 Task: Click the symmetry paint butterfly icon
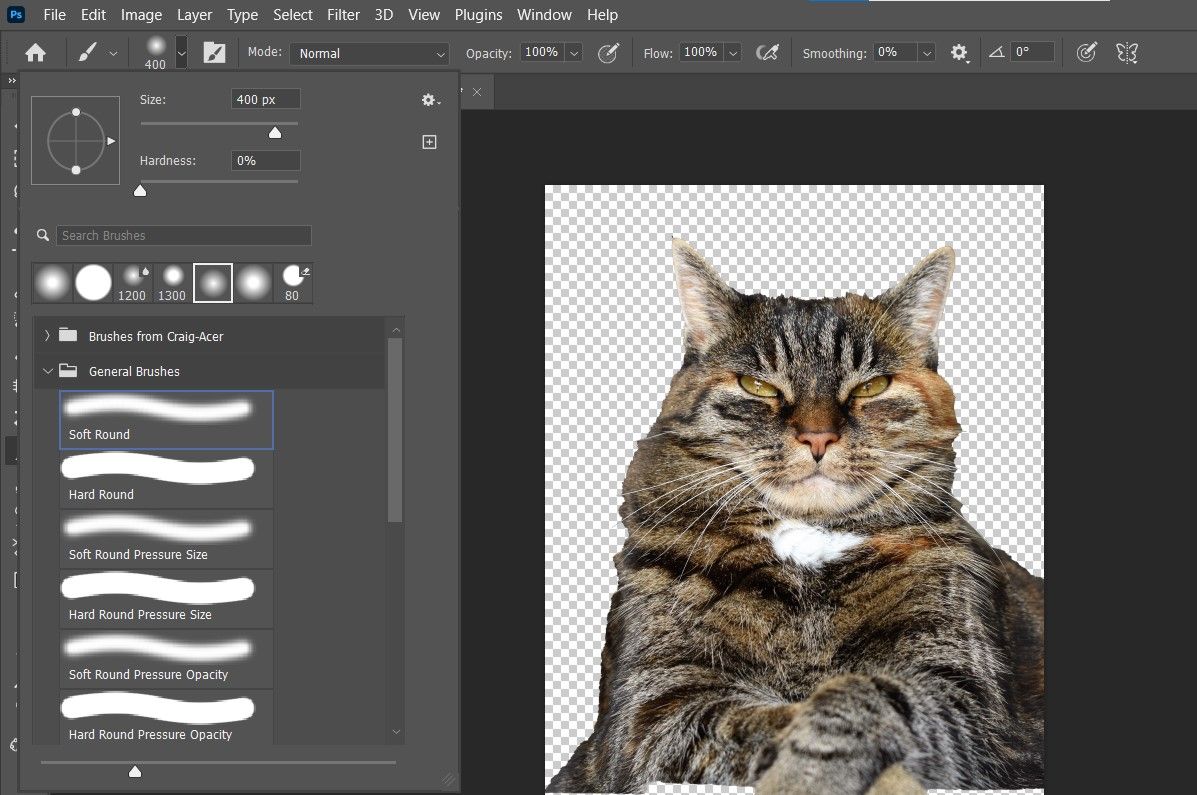point(1127,53)
